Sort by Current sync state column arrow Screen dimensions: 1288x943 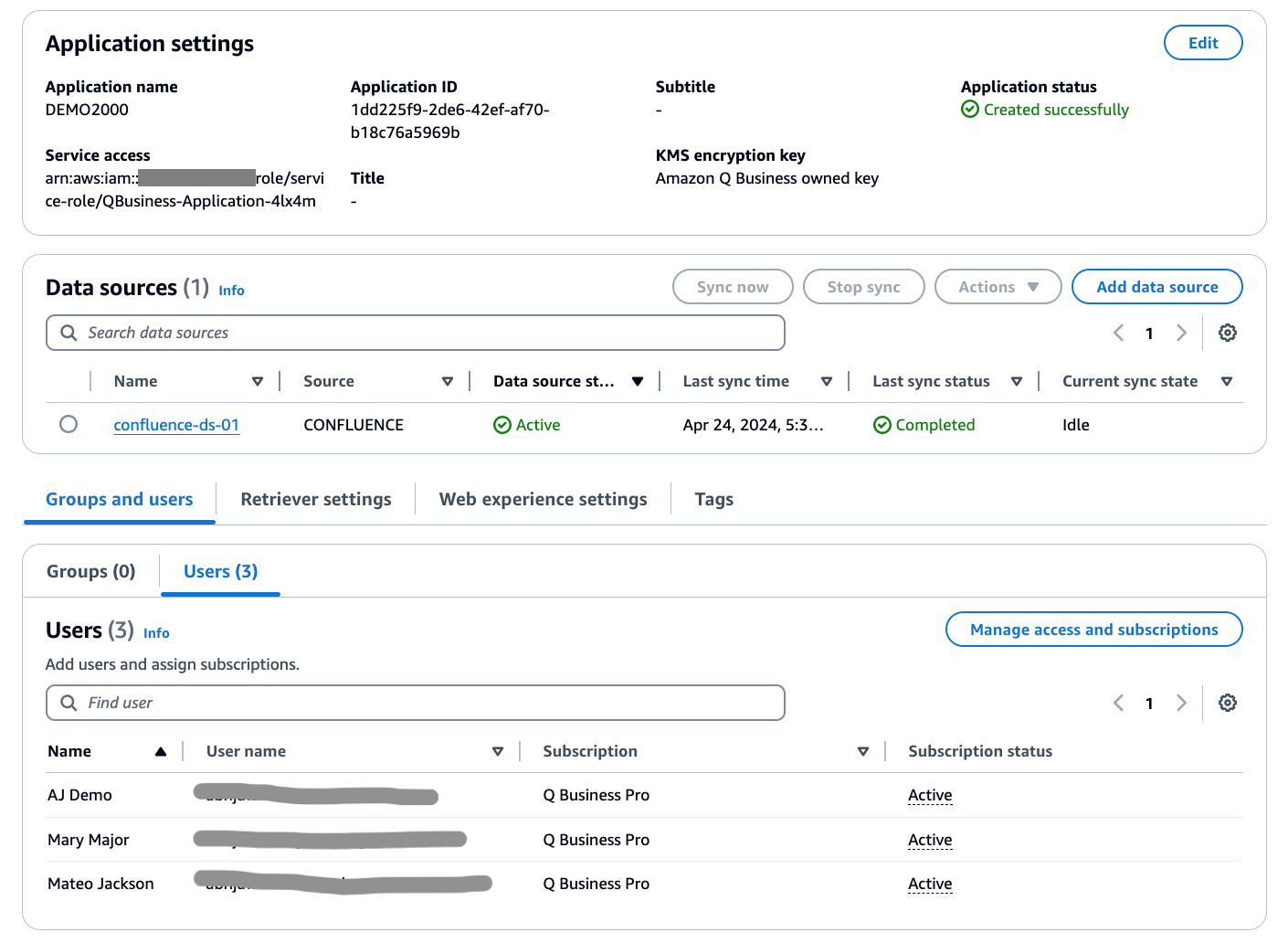point(1227,382)
